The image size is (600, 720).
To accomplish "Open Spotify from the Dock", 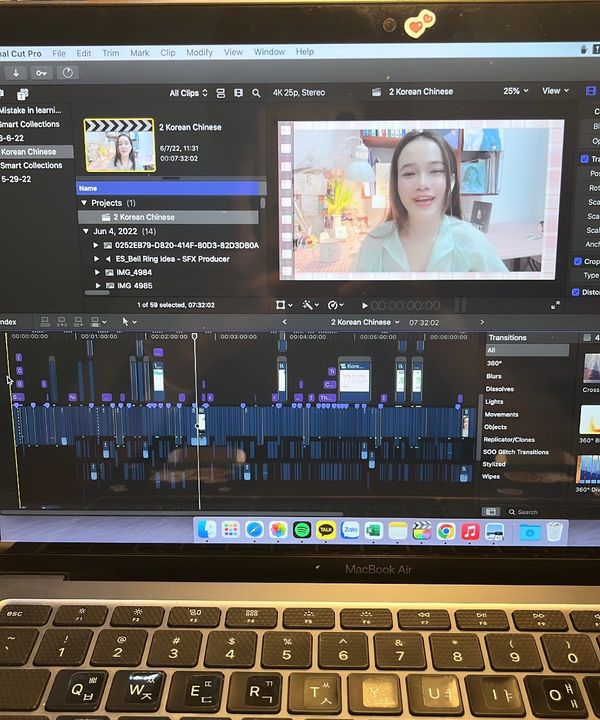I will (302, 530).
